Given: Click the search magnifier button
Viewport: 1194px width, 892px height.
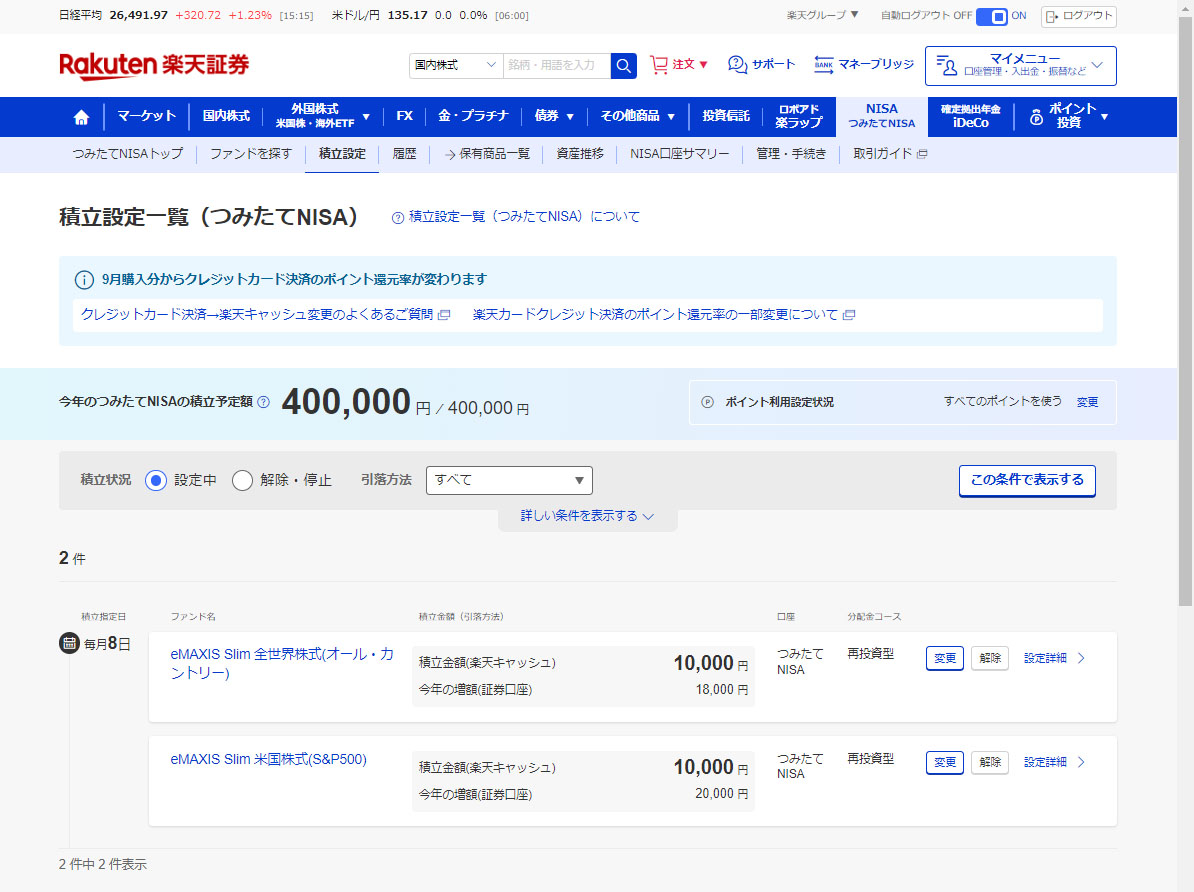Looking at the screenshot, I should click(624, 65).
